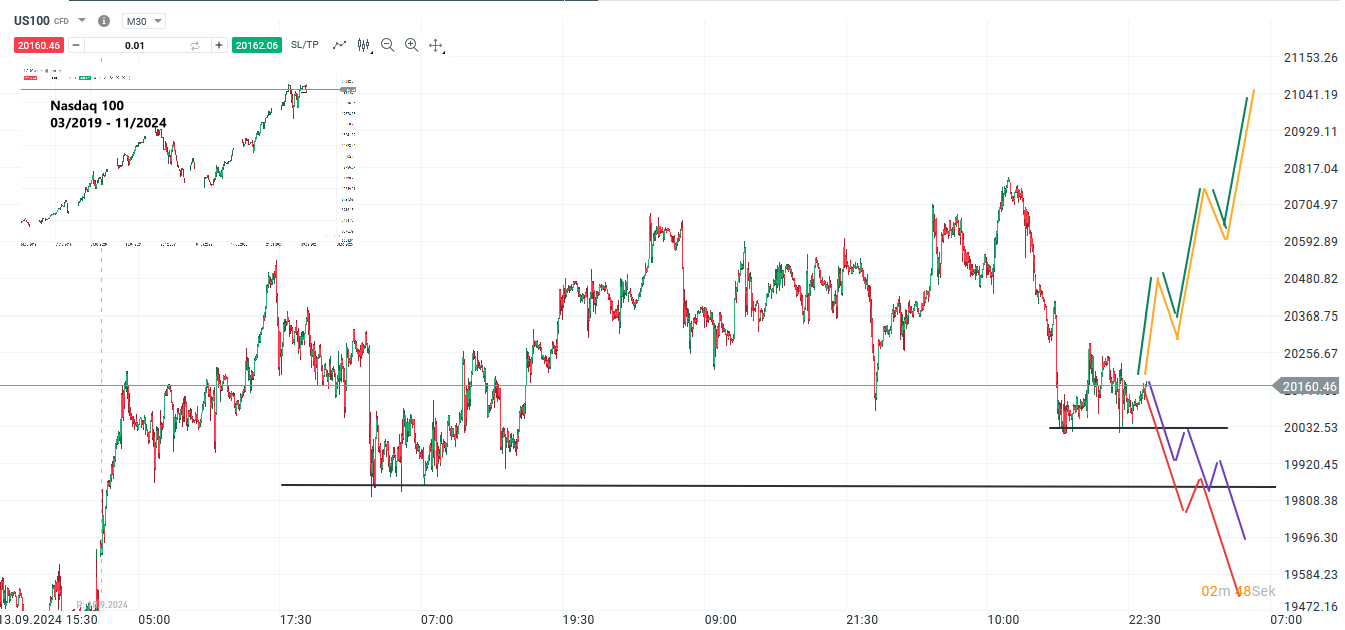Toggle the sell price 20160.46 button
Viewport: 1345px width, 630px height.
click(38, 44)
